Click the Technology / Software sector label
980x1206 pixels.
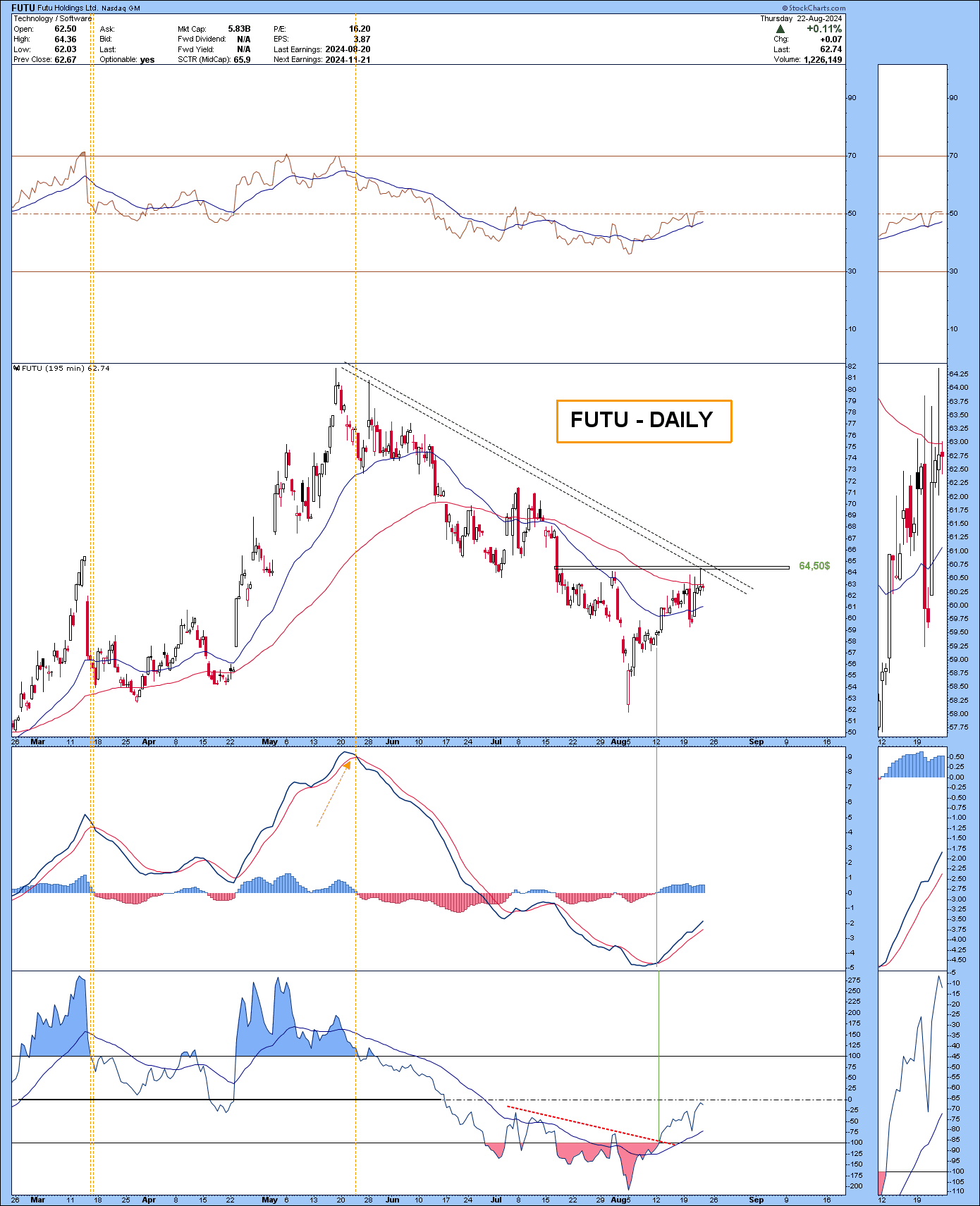(x=53, y=18)
